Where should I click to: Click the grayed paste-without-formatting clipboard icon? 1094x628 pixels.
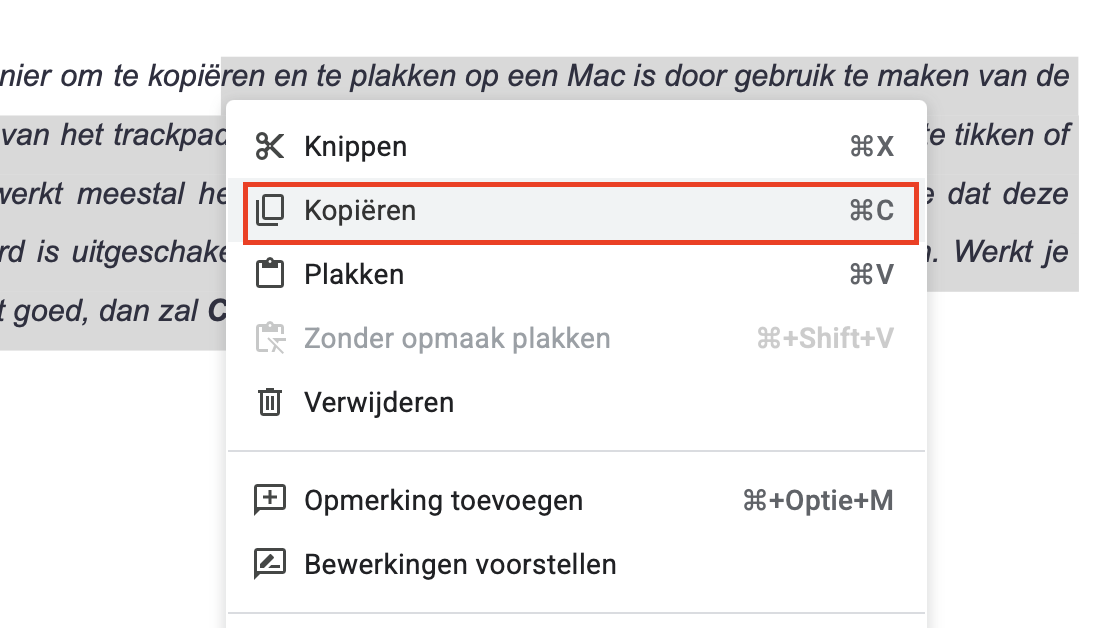(x=270, y=338)
